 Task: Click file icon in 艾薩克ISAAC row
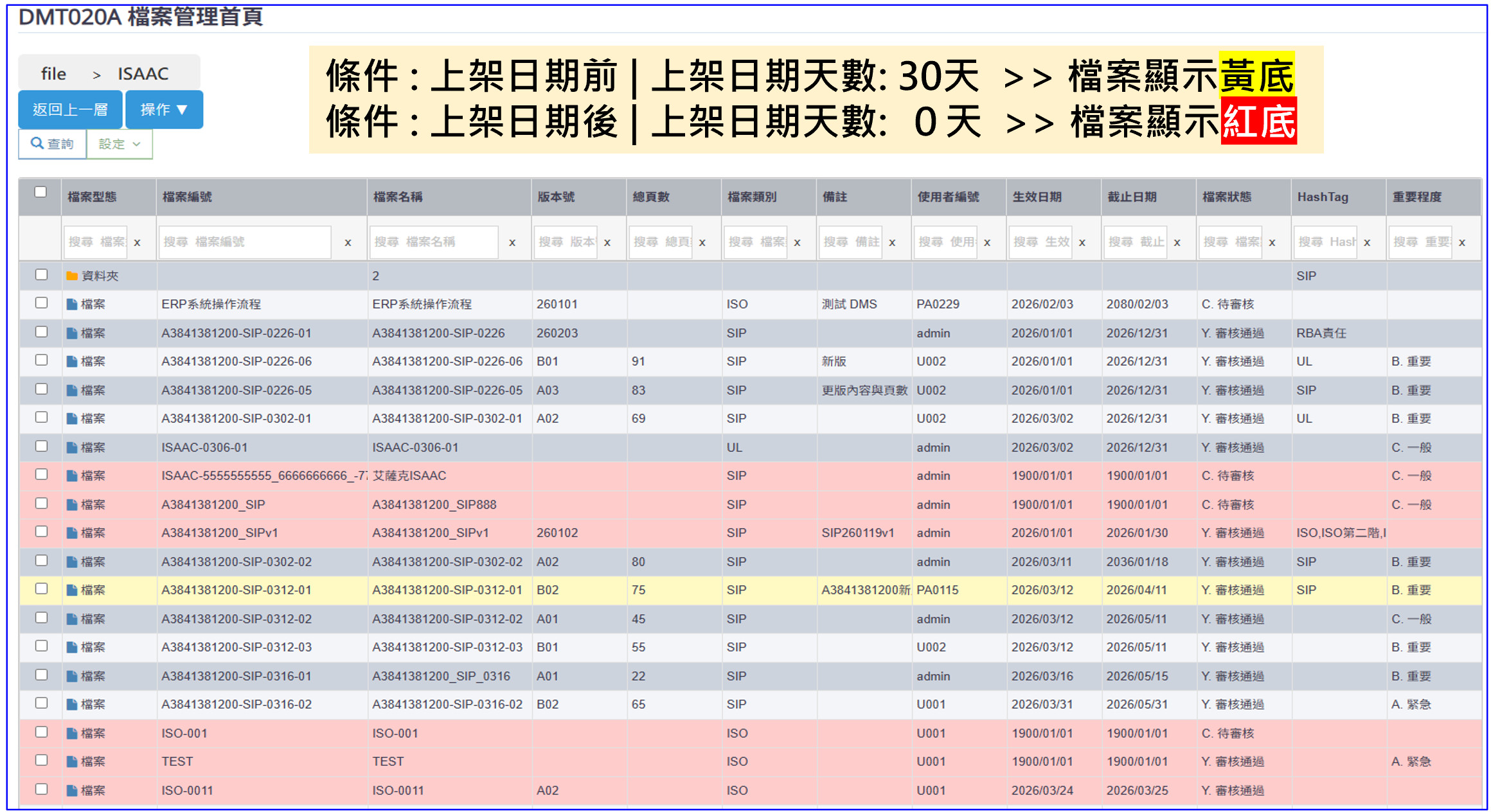click(x=72, y=476)
